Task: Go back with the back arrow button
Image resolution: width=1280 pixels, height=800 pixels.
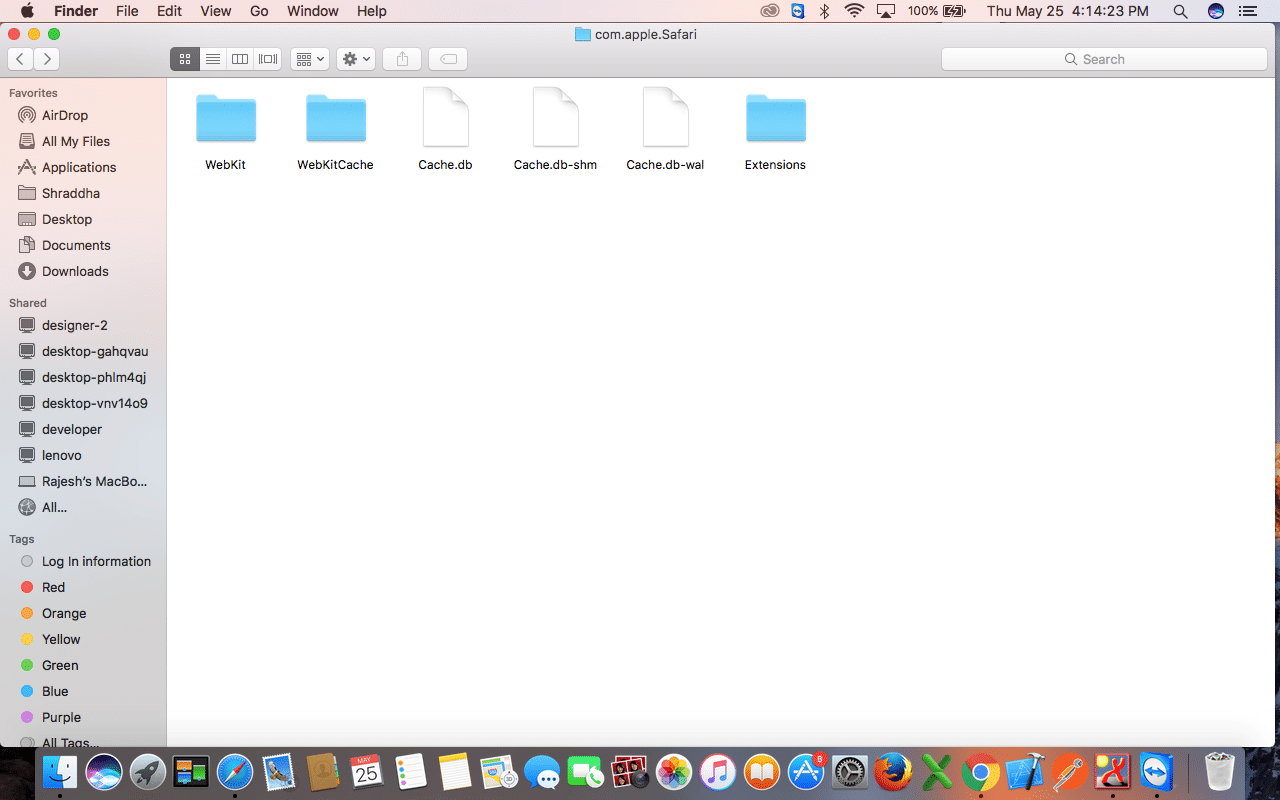Action: tap(20, 59)
